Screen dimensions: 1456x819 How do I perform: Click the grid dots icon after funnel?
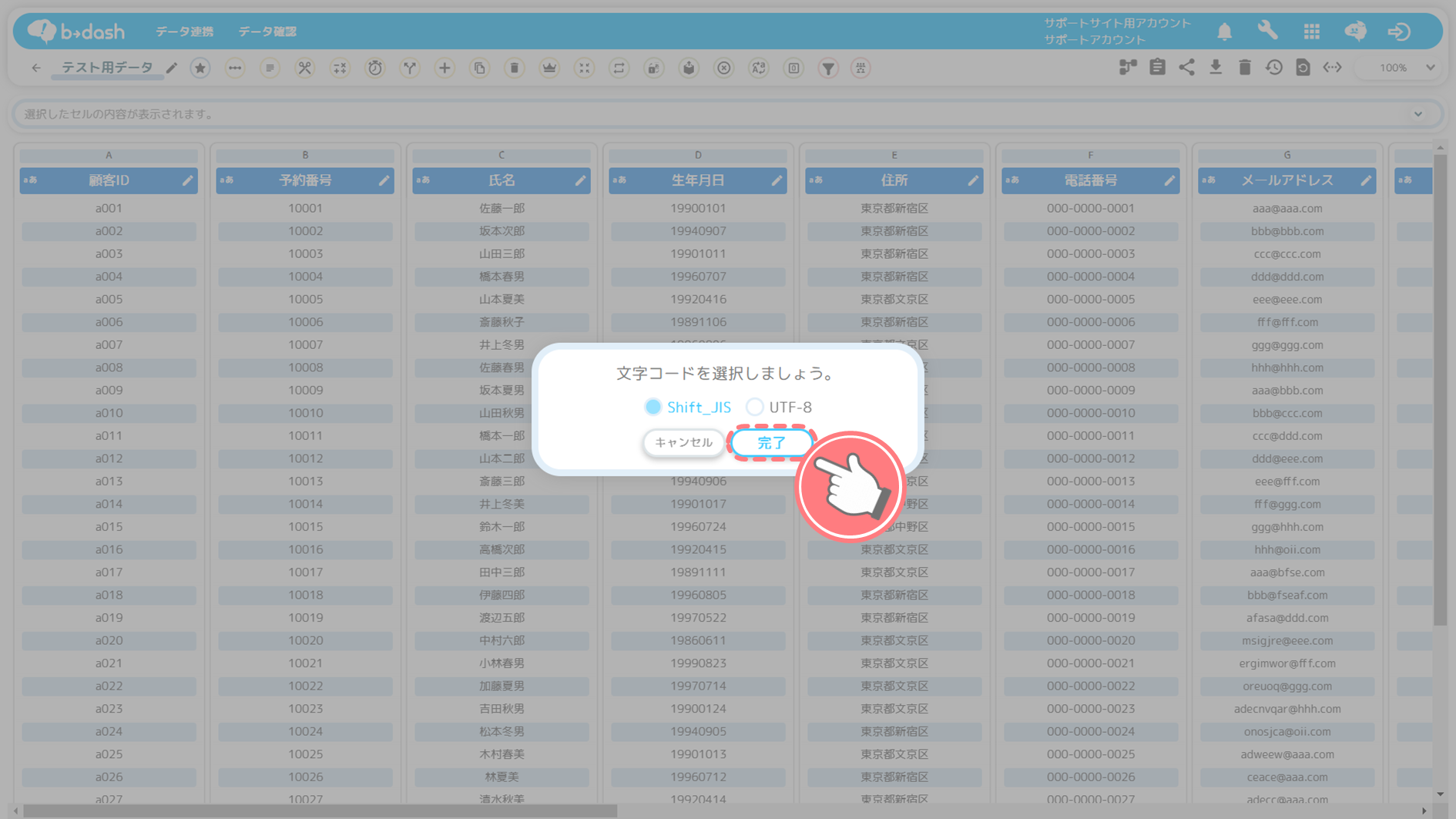point(861,68)
